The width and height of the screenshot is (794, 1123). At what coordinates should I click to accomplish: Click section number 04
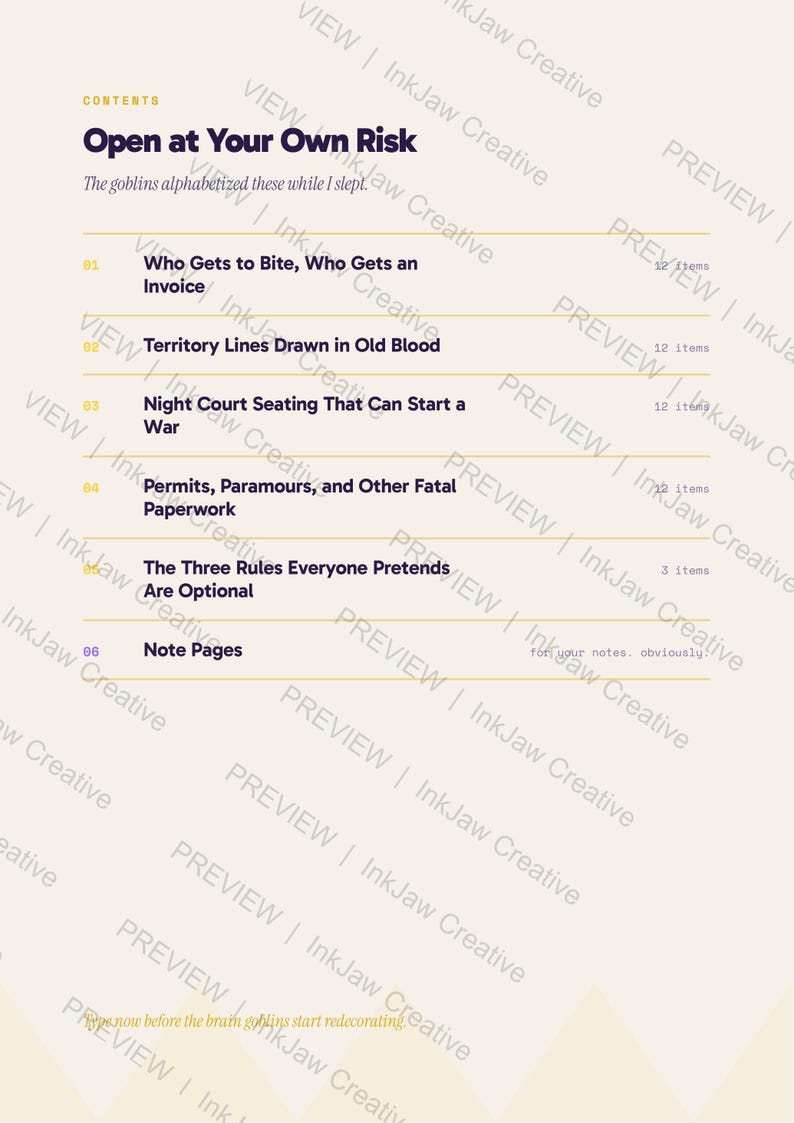[x=91, y=488]
